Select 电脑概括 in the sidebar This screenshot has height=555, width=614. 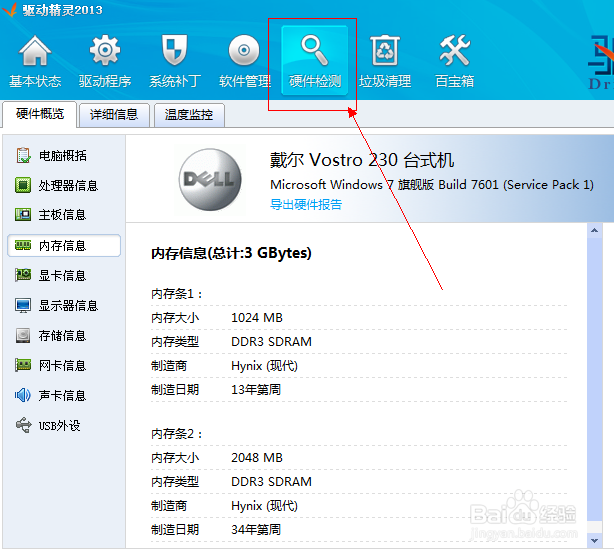64,155
